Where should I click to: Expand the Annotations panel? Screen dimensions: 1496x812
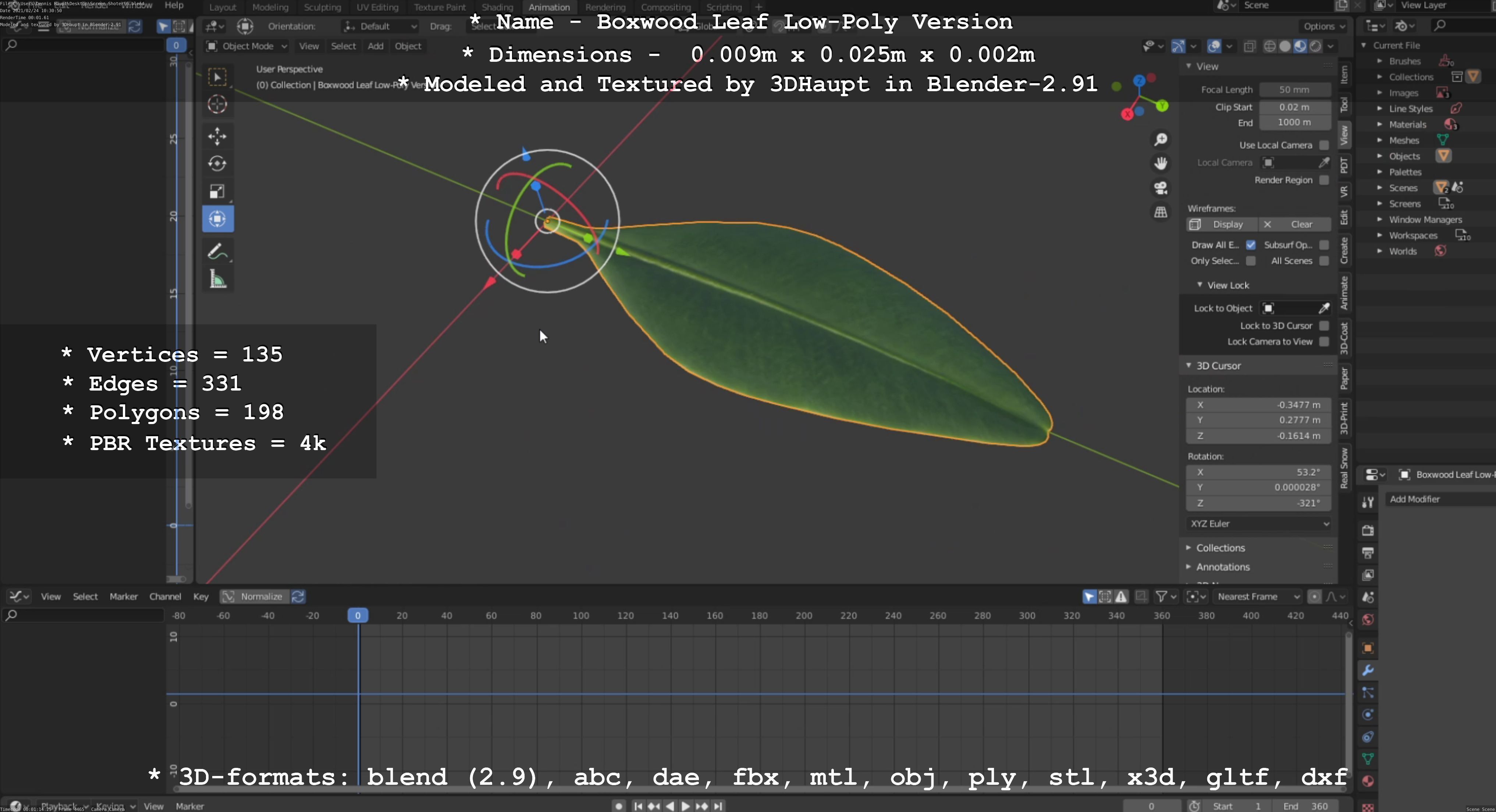tap(1222, 567)
